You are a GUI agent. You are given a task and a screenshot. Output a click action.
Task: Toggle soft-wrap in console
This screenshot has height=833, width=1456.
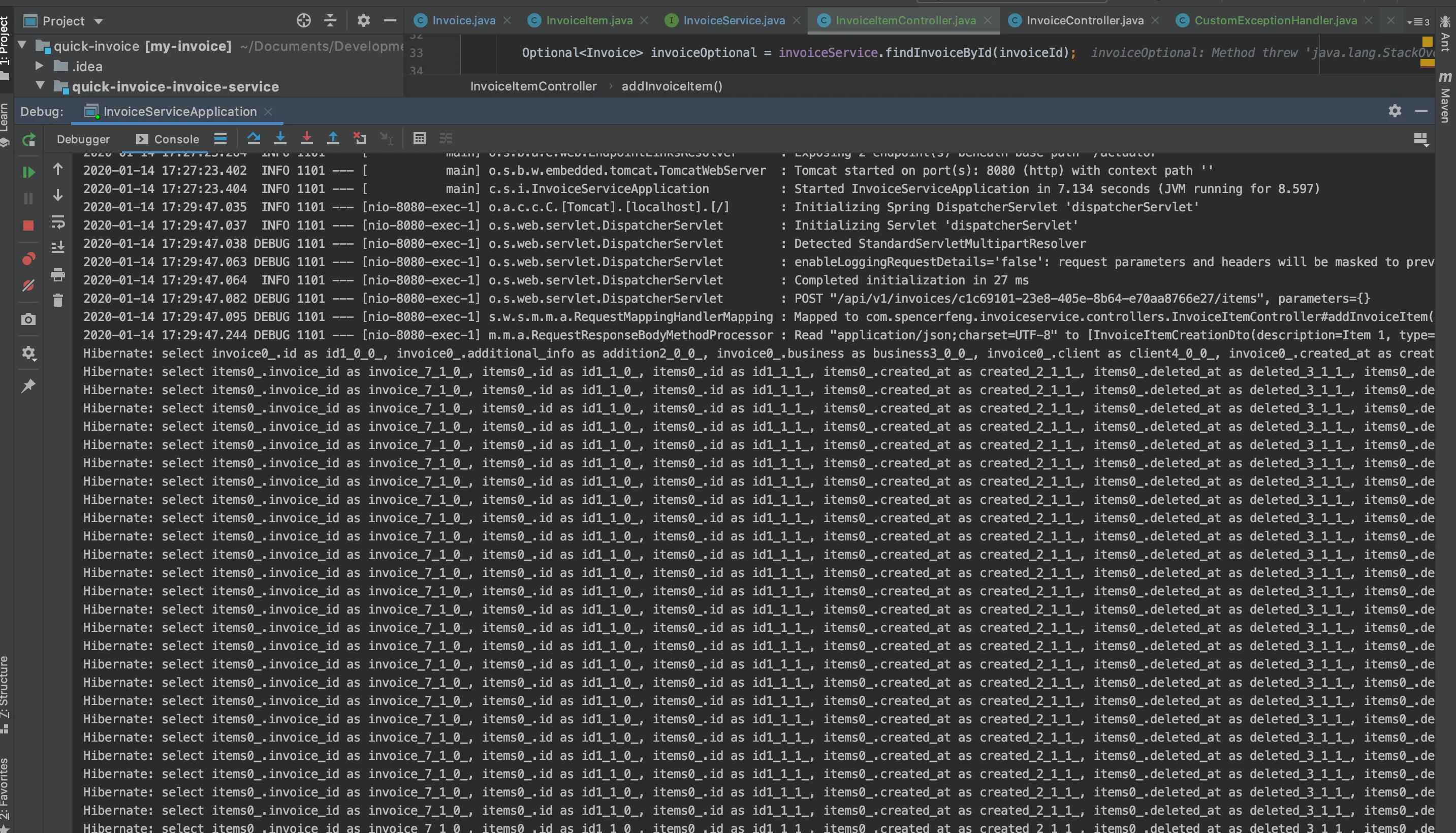point(58,221)
